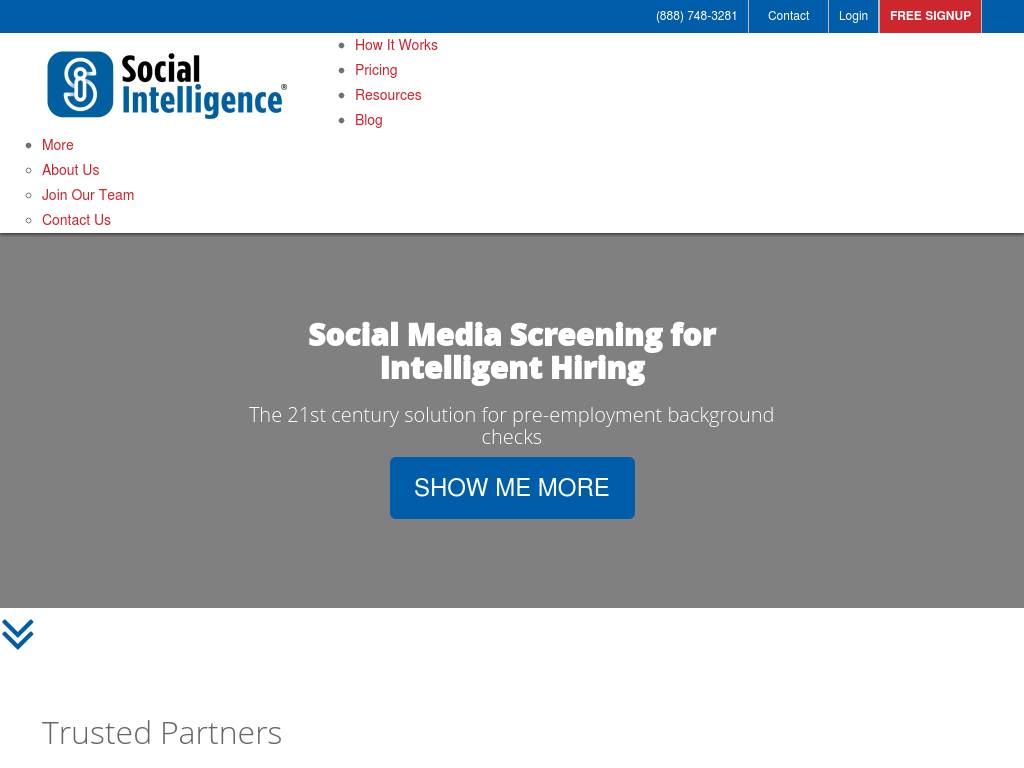Go to the Pricing page
This screenshot has width=1024, height=768.
(376, 70)
